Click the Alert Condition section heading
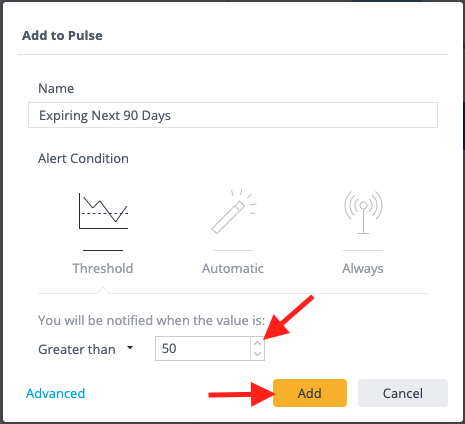Viewport: 465px width, 424px height. (x=83, y=158)
